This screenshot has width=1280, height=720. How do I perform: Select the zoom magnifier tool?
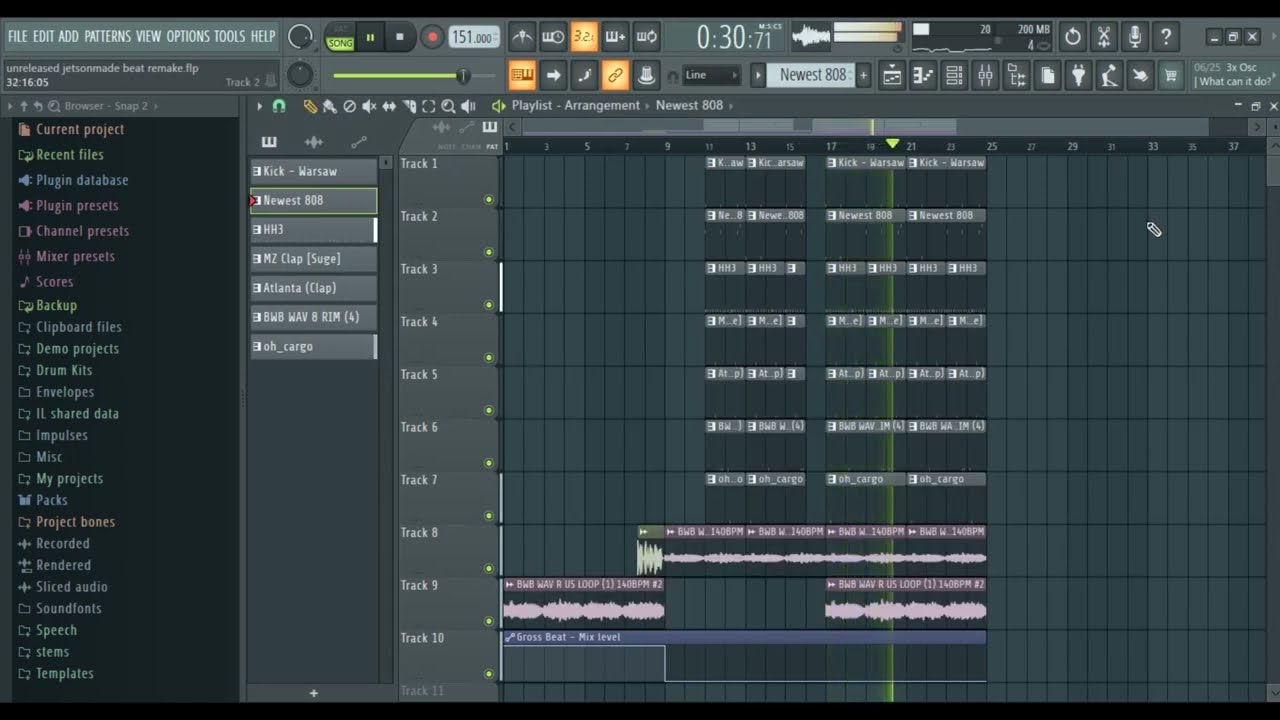448,106
